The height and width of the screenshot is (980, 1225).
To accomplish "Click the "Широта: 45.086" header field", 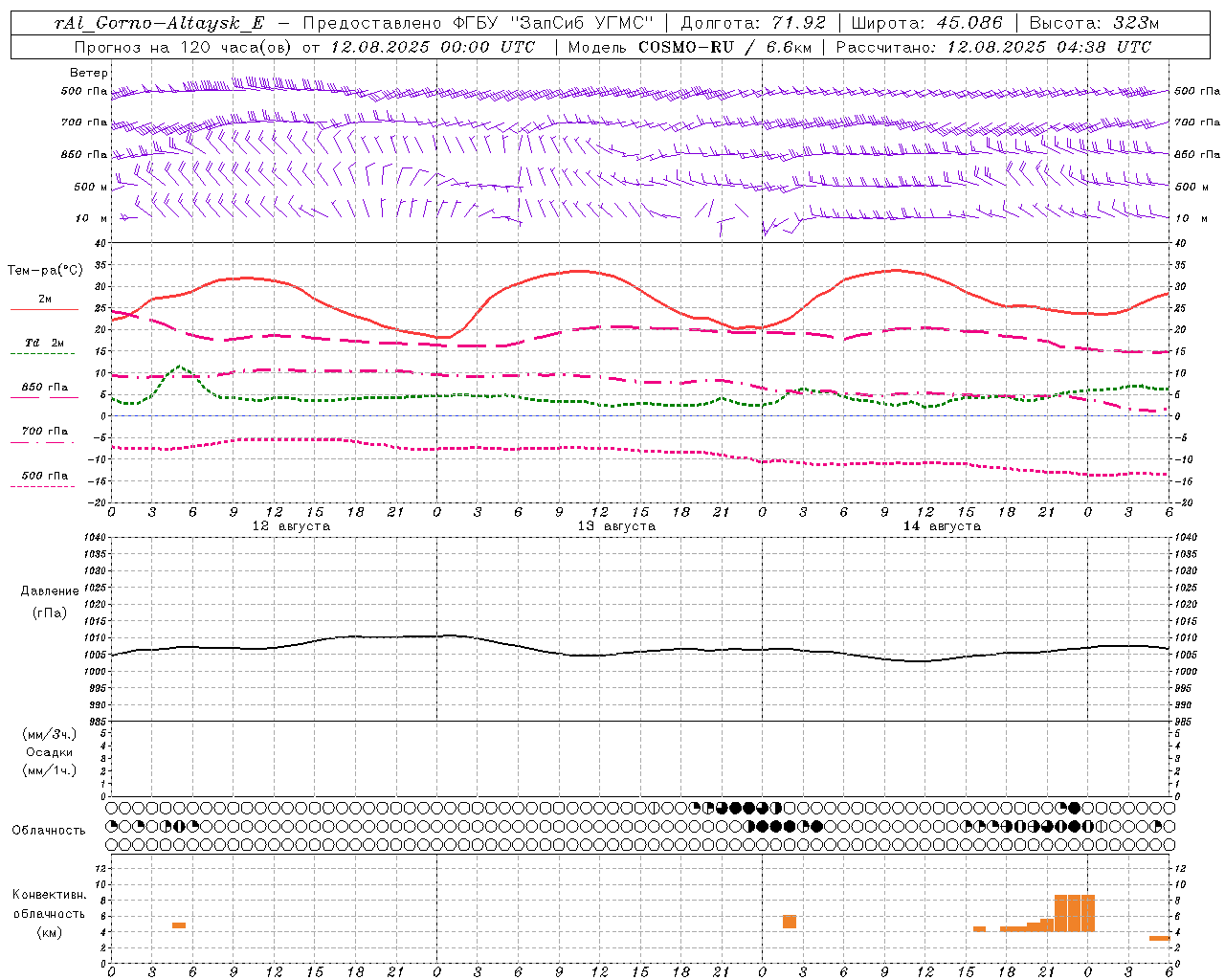I will pyautogui.click(x=926, y=23).
